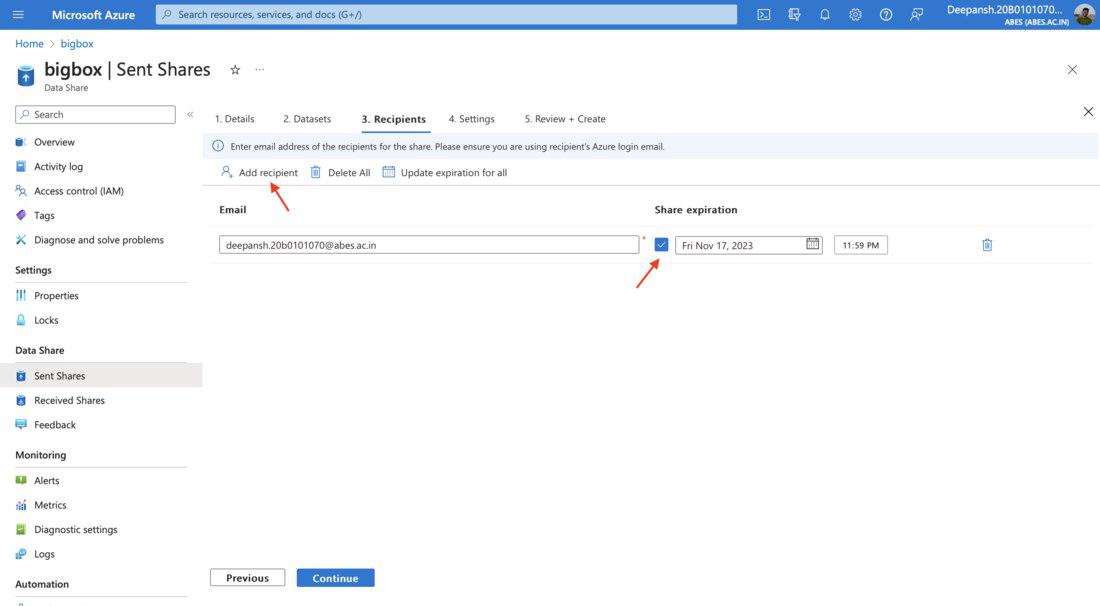
Task: Go to 5. Review + Create tab
Action: pyautogui.click(x=565, y=119)
